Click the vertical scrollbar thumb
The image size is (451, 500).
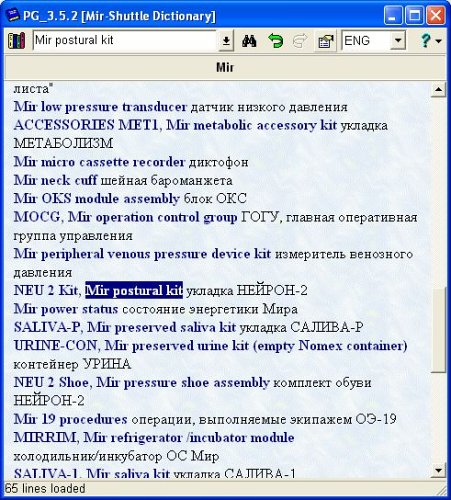pos(438,330)
